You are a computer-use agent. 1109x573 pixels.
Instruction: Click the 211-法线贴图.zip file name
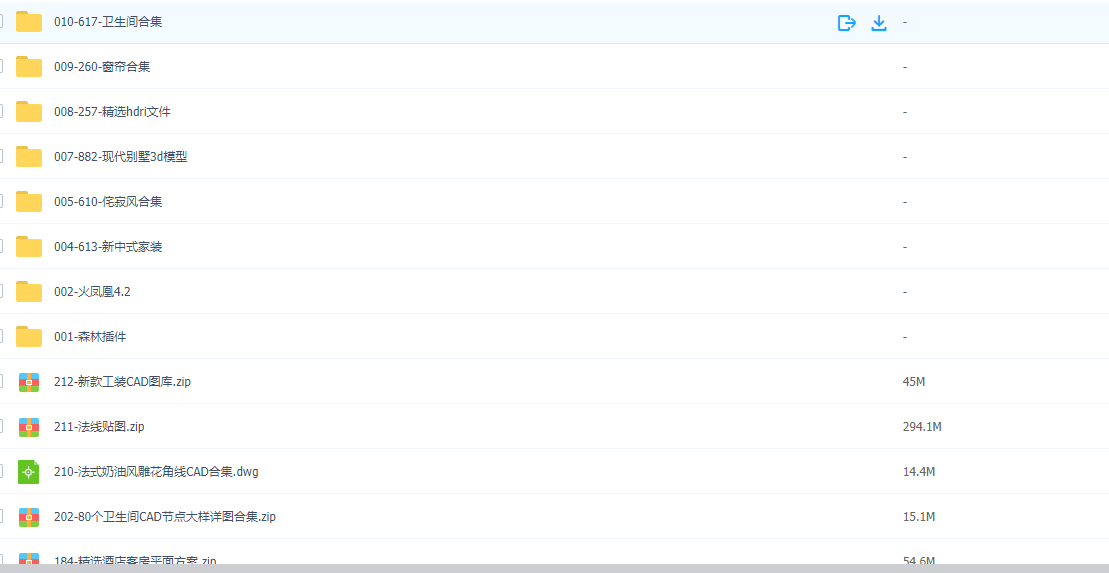point(99,427)
